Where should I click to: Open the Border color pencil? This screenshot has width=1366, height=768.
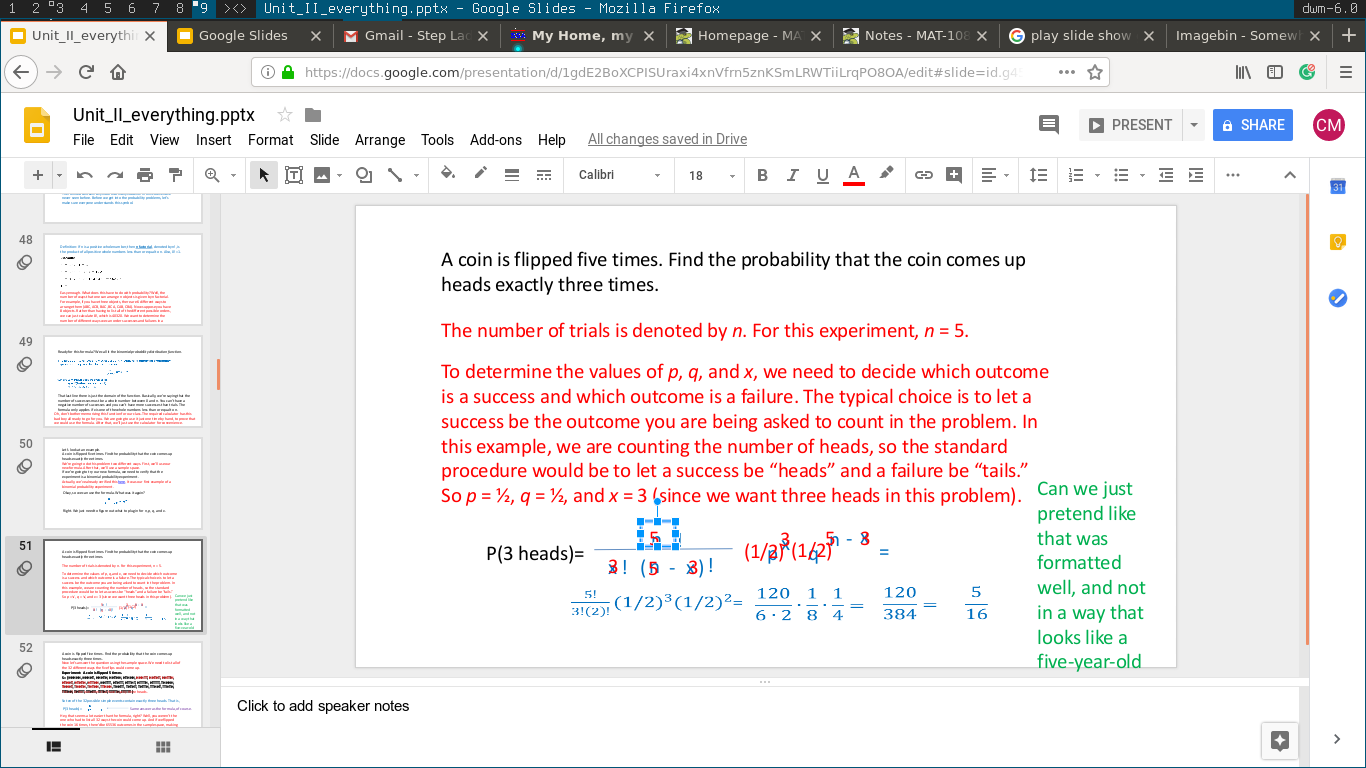point(480,174)
